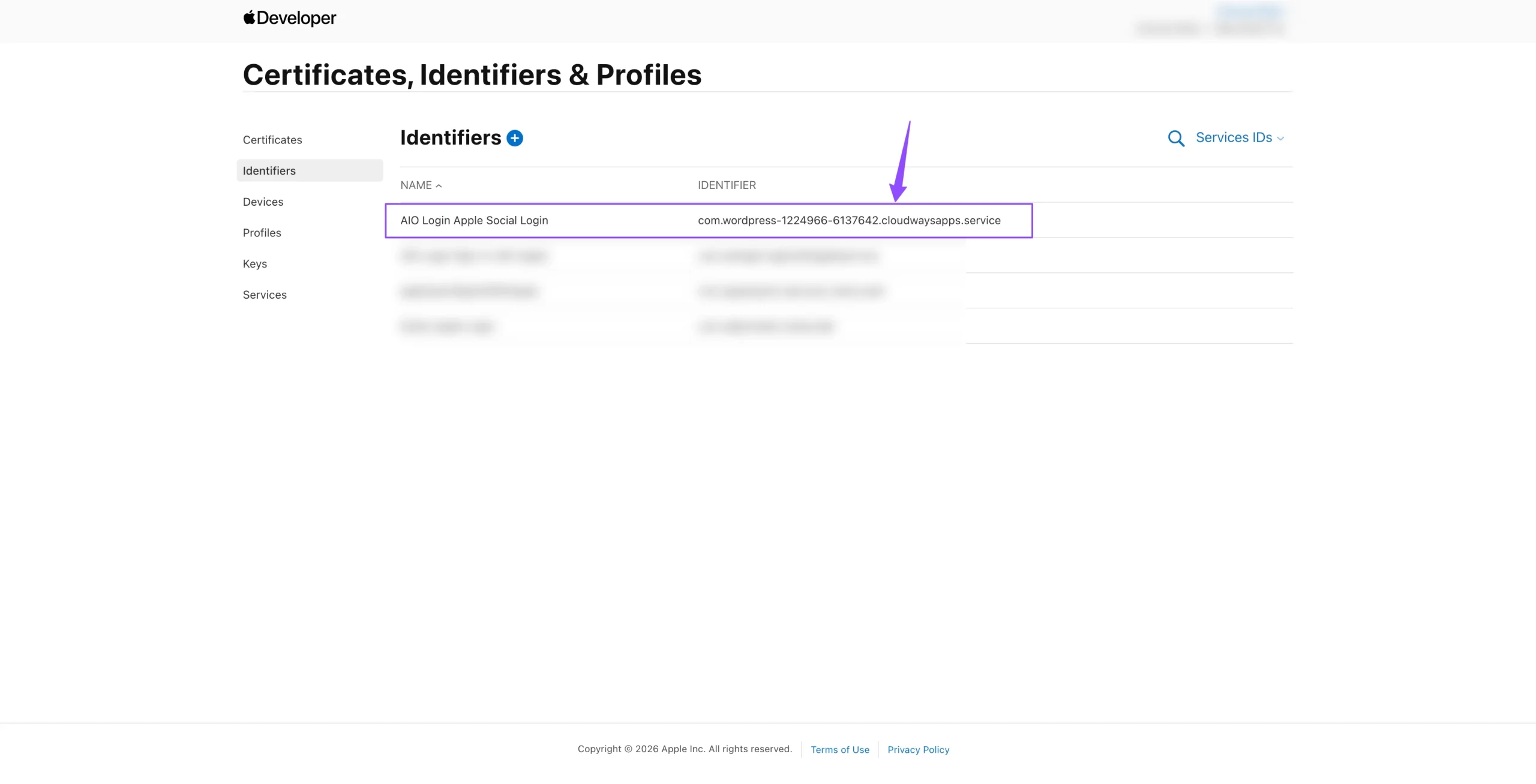The image size is (1536, 784).
Task: Open the identifiers search magnifier
Action: (x=1176, y=139)
